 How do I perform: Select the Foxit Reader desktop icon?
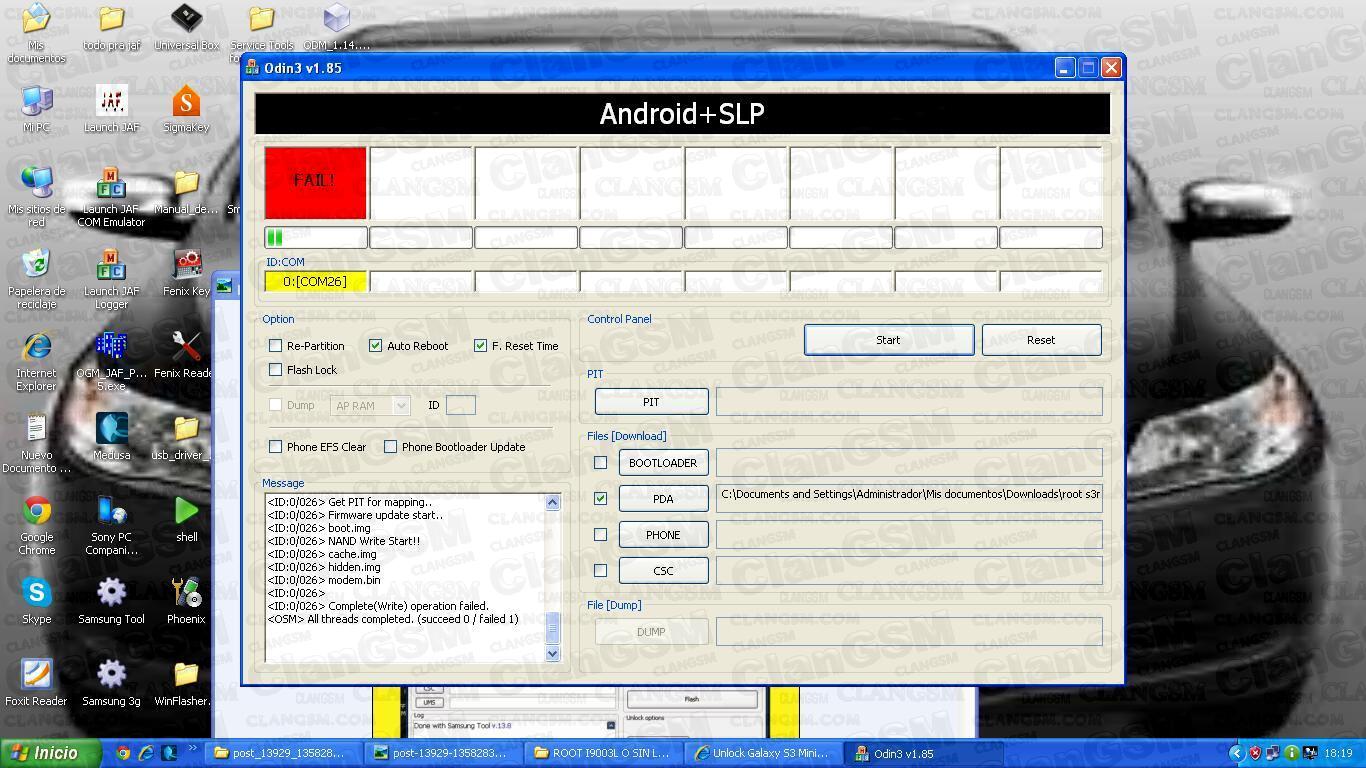(x=37, y=683)
